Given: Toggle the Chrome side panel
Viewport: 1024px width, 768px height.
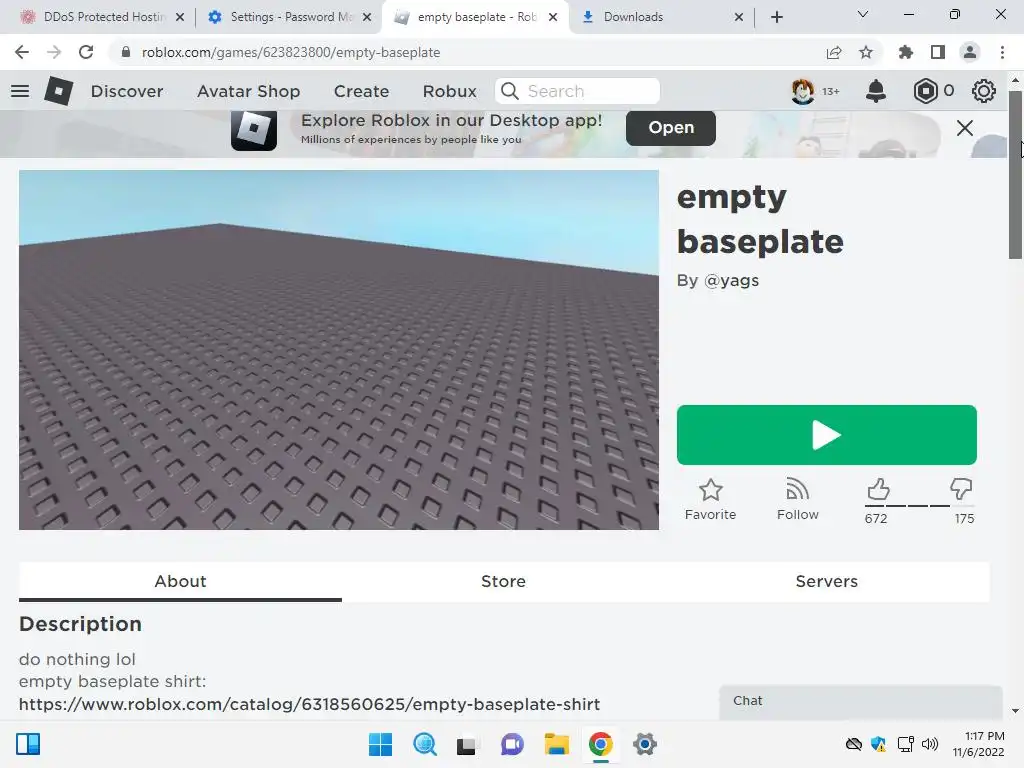Looking at the screenshot, I should point(938,52).
